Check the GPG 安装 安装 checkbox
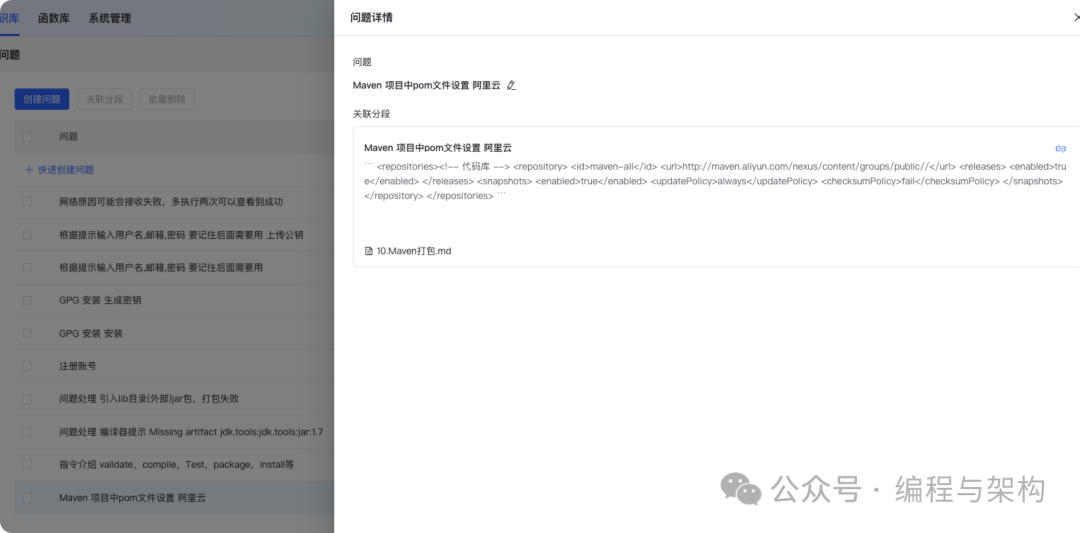1080x533 pixels. click(x=27, y=333)
